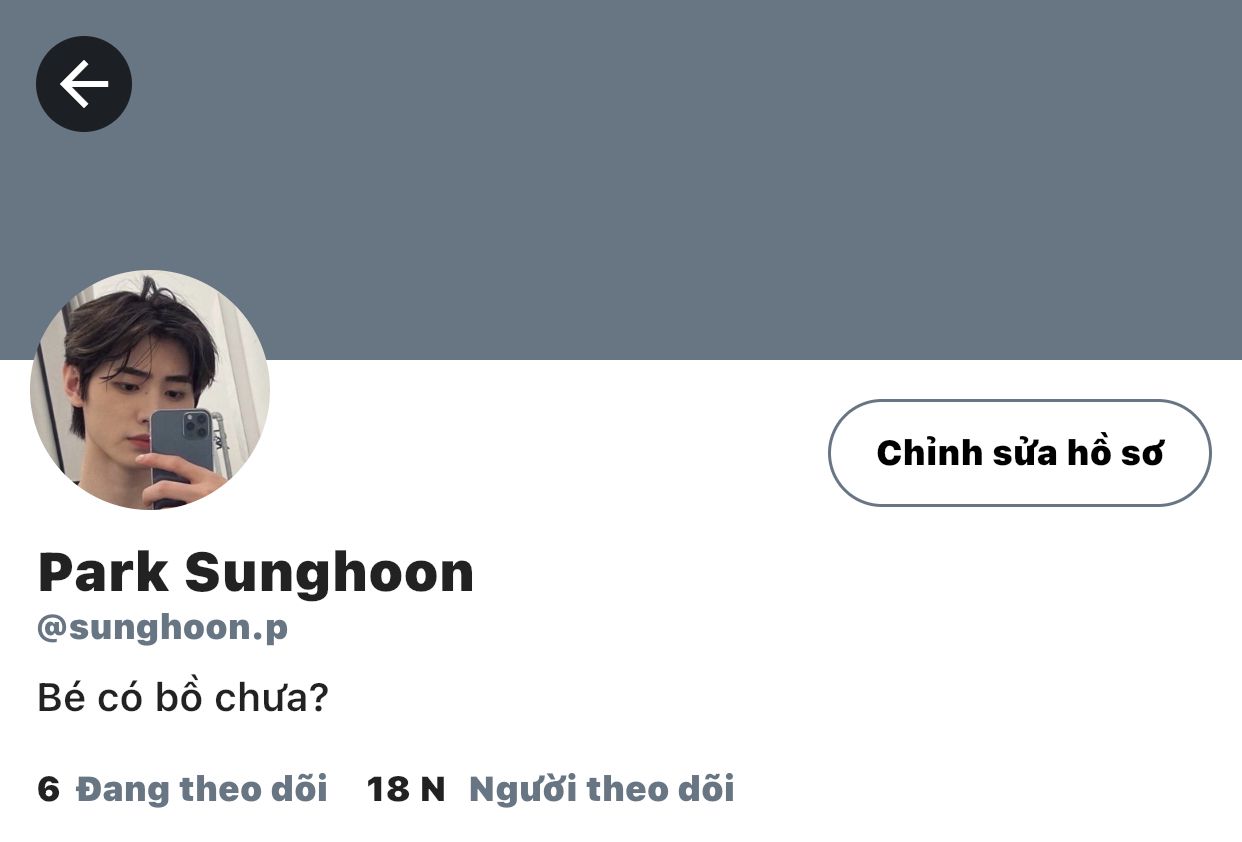Image resolution: width=1242 pixels, height=842 pixels.
Task: Open the circular profile avatar photo
Action: [x=150, y=390]
